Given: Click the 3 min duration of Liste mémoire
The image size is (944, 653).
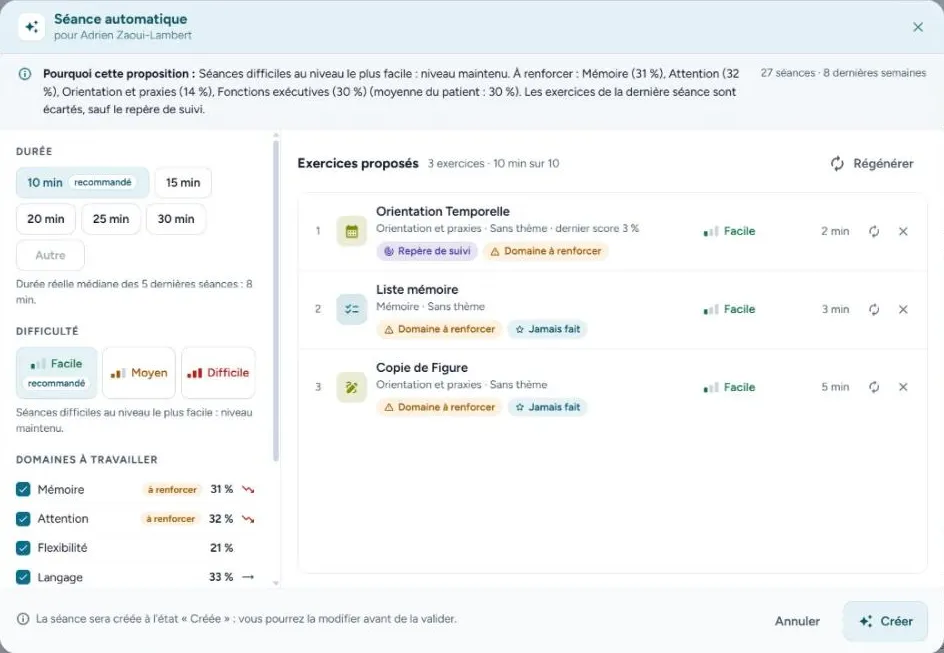Looking at the screenshot, I should pos(835,309).
